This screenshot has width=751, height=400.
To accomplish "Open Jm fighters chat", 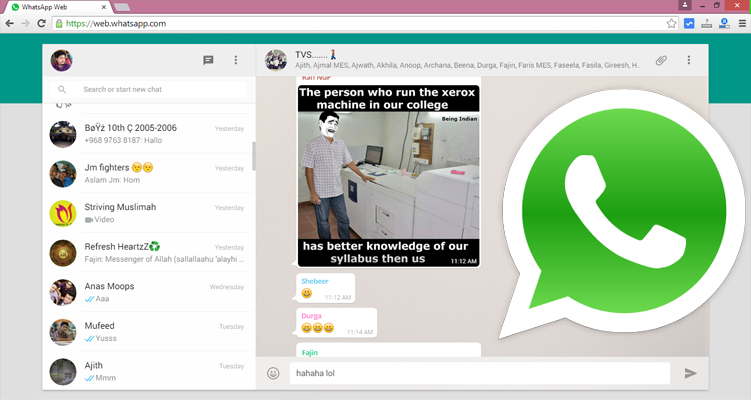I will point(148,173).
